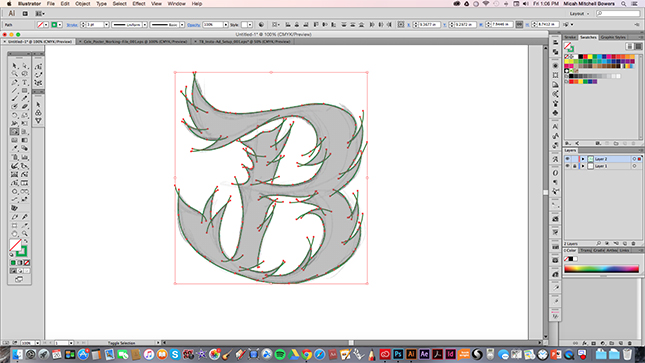Screen dimensions: 645x363
Task: Click the blue Opacity link in control bar
Action: [193, 25]
